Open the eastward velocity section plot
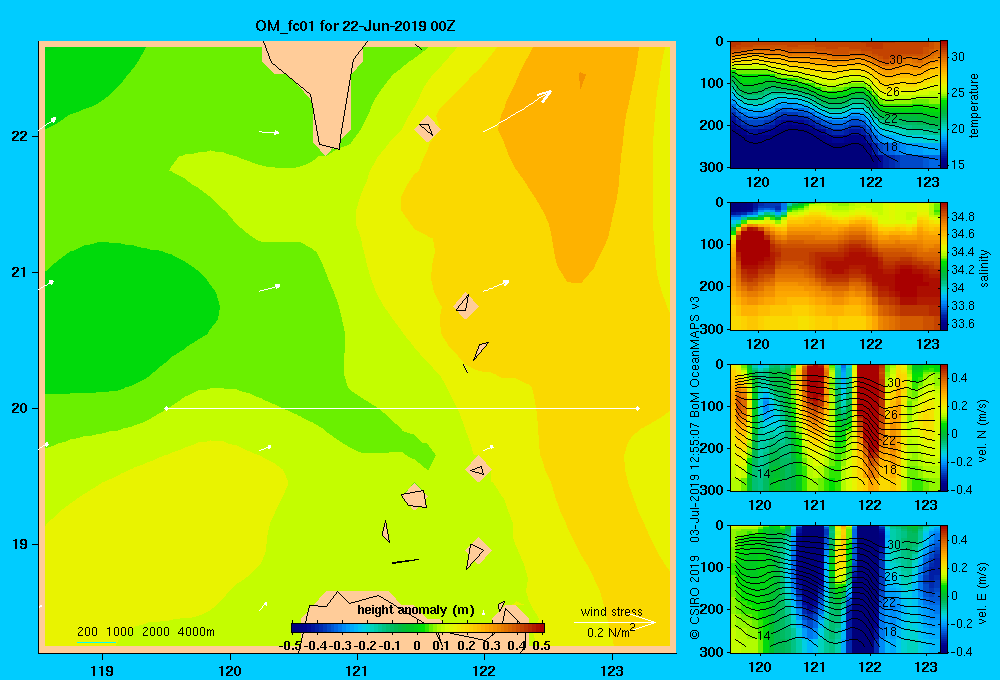This screenshot has width=1000, height=680. click(834, 589)
